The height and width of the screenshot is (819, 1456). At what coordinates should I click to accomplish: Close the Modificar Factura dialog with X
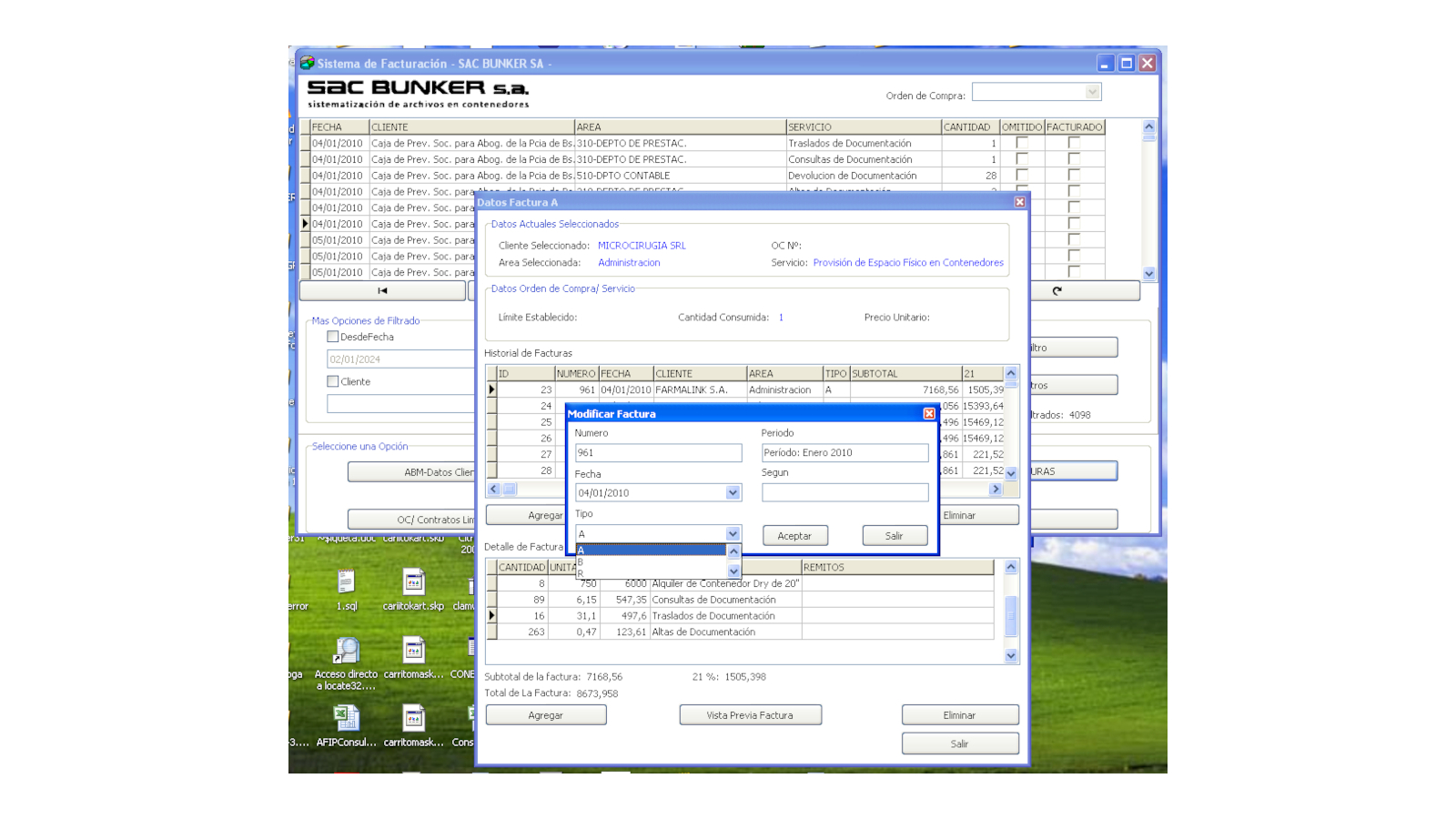(x=929, y=414)
